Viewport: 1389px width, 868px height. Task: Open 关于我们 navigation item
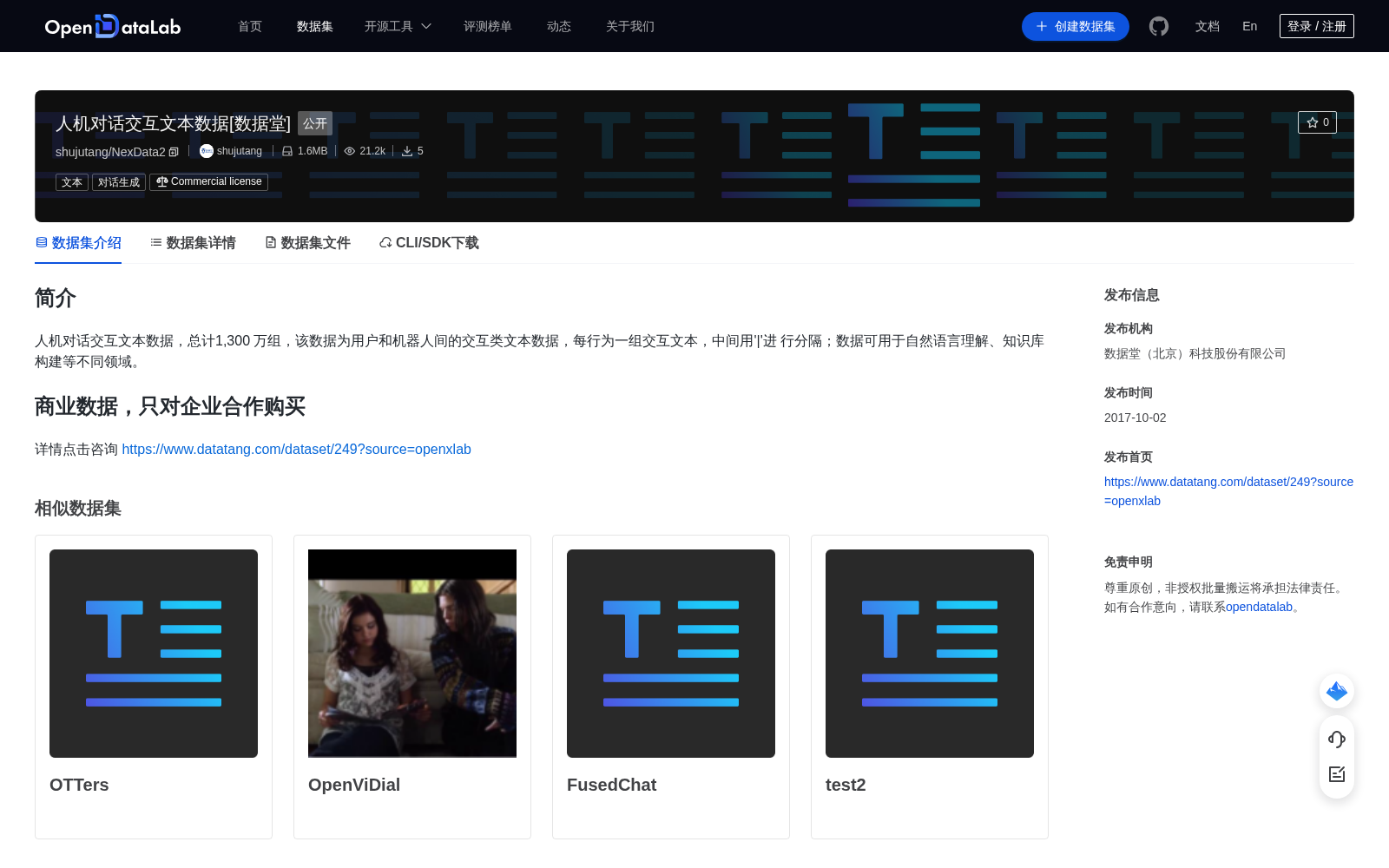pyautogui.click(x=630, y=26)
